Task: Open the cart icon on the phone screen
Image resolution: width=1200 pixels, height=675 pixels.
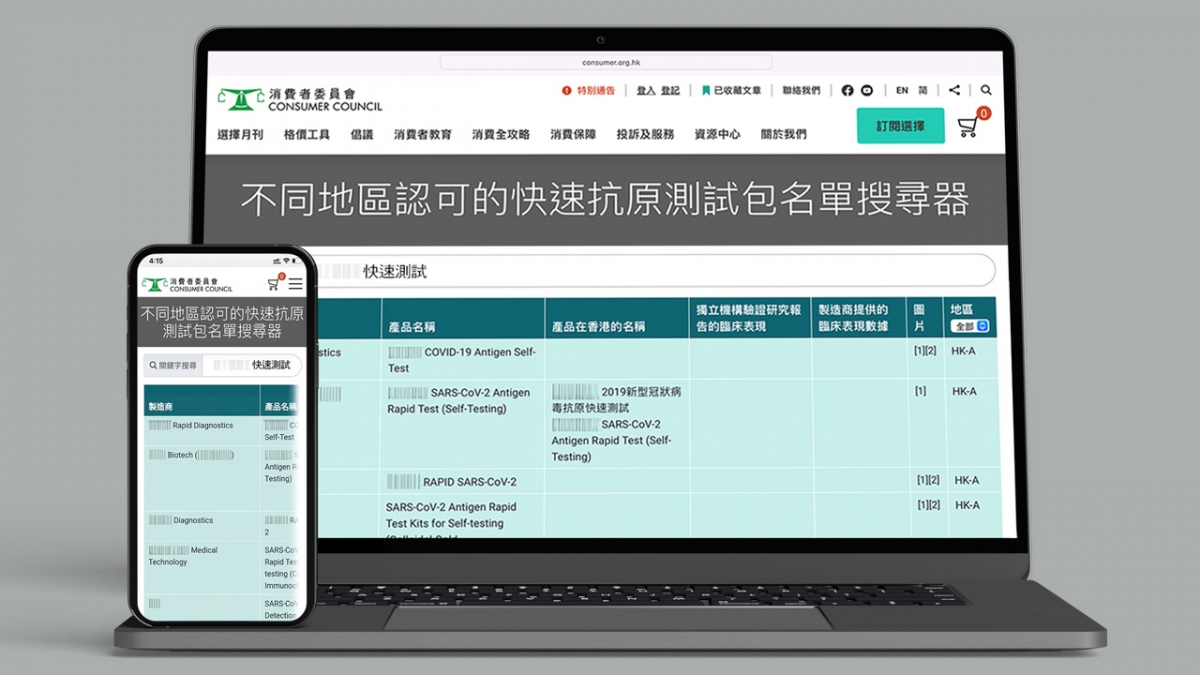Action: (x=273, y=283)
